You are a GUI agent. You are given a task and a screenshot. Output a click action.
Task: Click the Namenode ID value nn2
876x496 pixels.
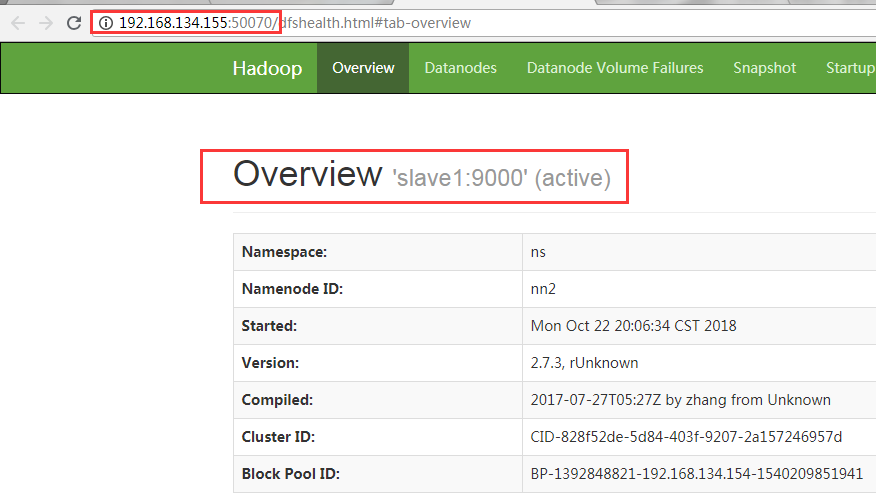[543, 289]
